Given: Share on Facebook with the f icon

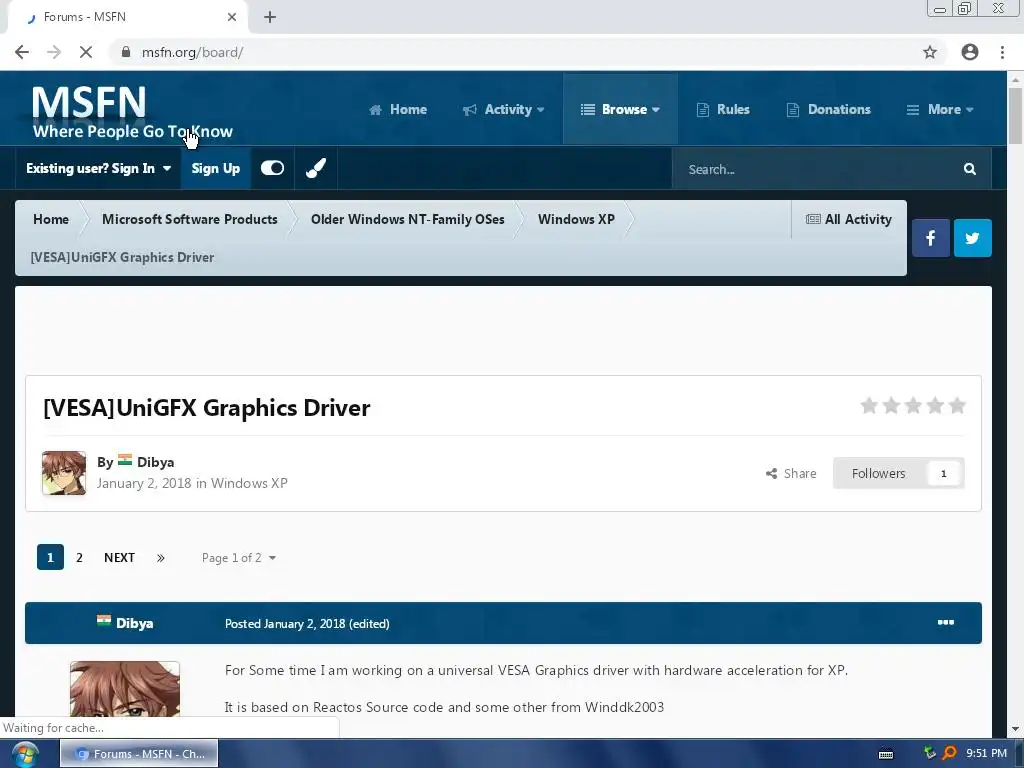Looking at the screenshot, I should click(x=931, y=238).
